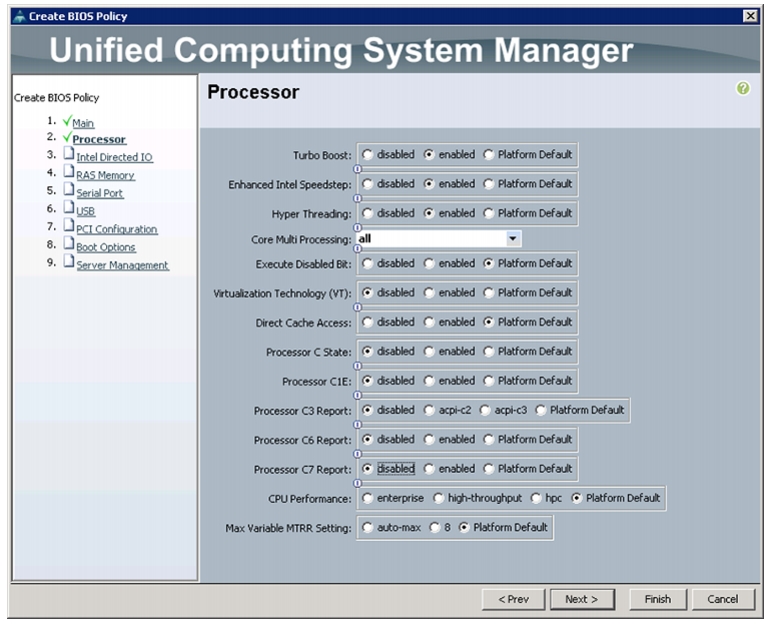Open the USB step link
This screenshot has width=767, height=642.
(86, 211)
